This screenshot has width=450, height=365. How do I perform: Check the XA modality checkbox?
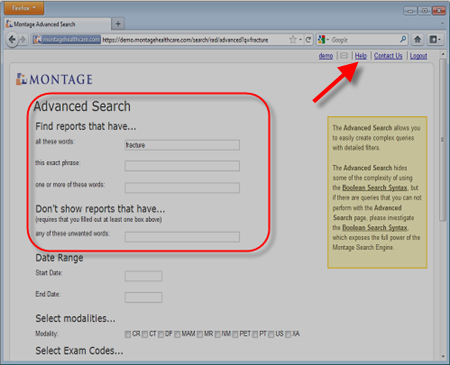(x=288, y=334)
